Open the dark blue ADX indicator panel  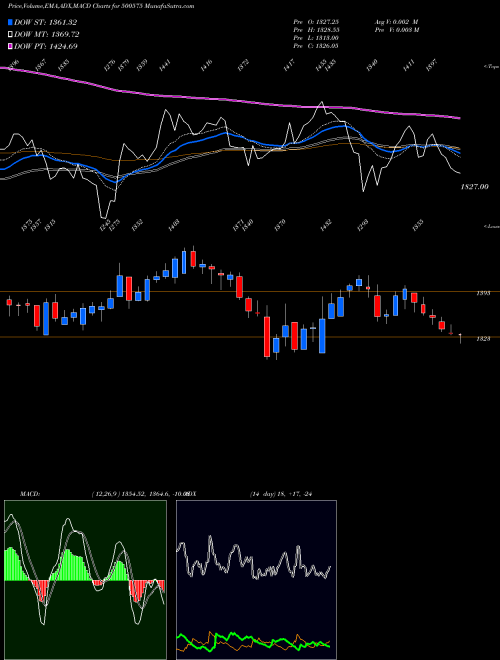(256, 580)
